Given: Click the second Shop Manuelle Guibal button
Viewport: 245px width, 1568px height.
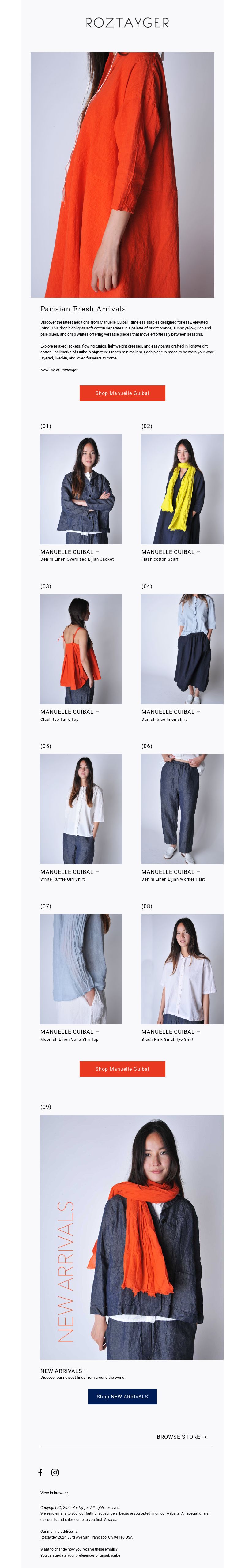Looking at the screenshot, I should click(x=123, y=1068).
